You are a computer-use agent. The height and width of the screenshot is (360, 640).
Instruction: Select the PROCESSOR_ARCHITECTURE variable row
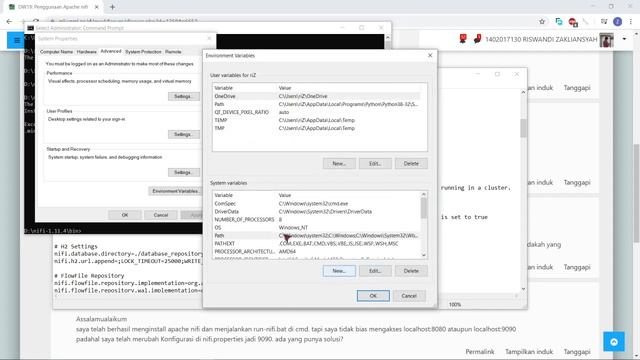[317, 251]
